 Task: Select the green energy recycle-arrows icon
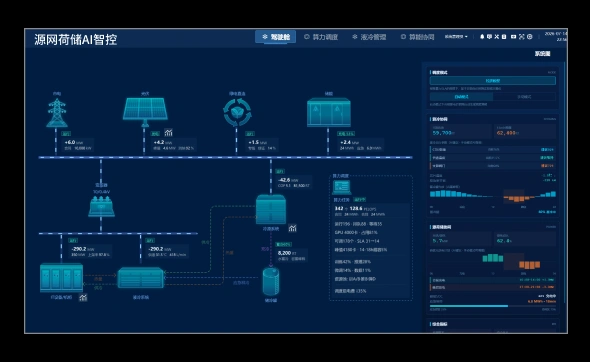click(x=237, y=112)
